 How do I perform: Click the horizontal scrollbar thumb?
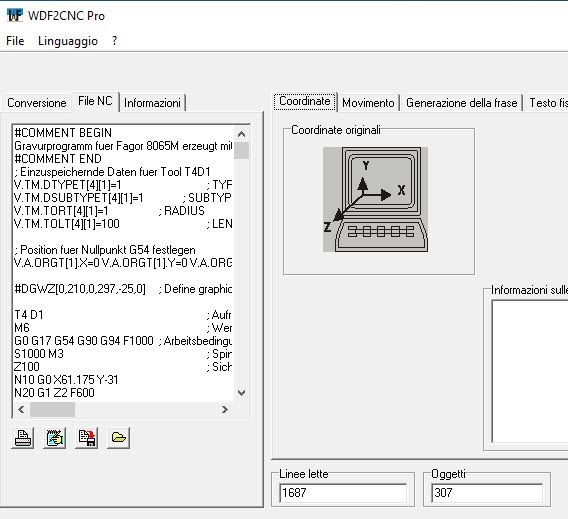pyautogui.click(x=52, y=410)
